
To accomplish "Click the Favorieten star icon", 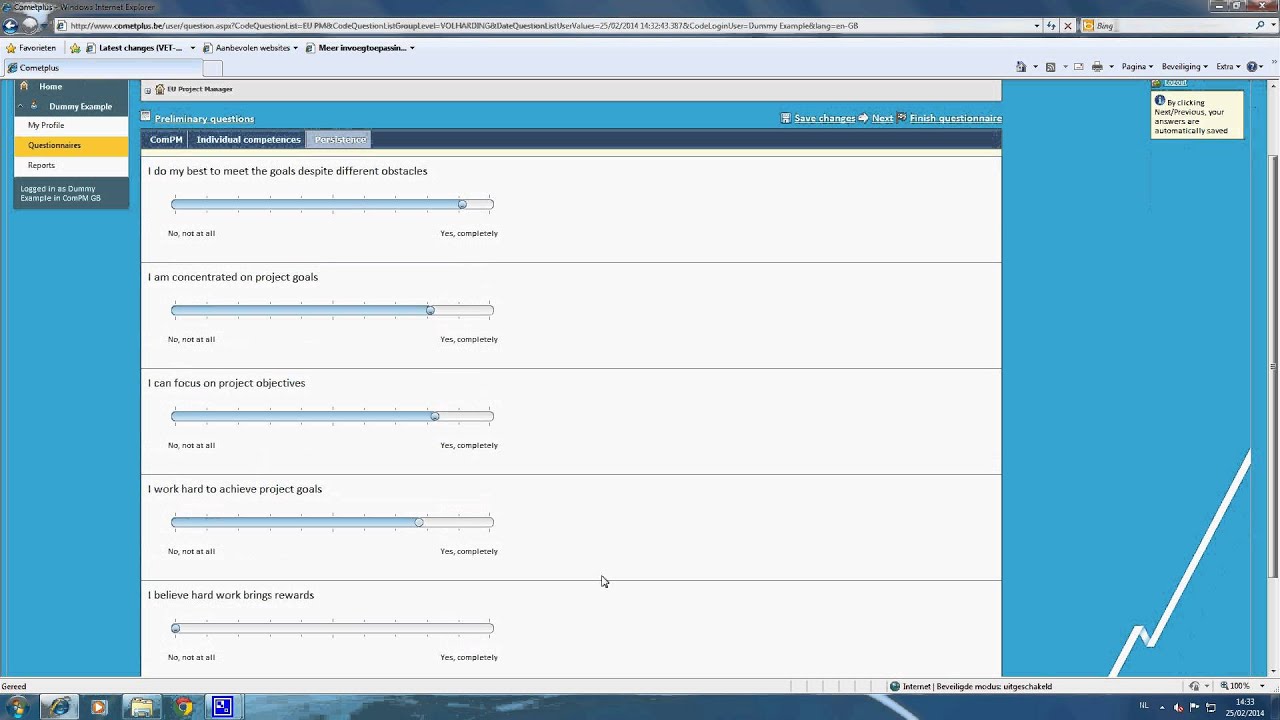I will [x=11, y=47].
